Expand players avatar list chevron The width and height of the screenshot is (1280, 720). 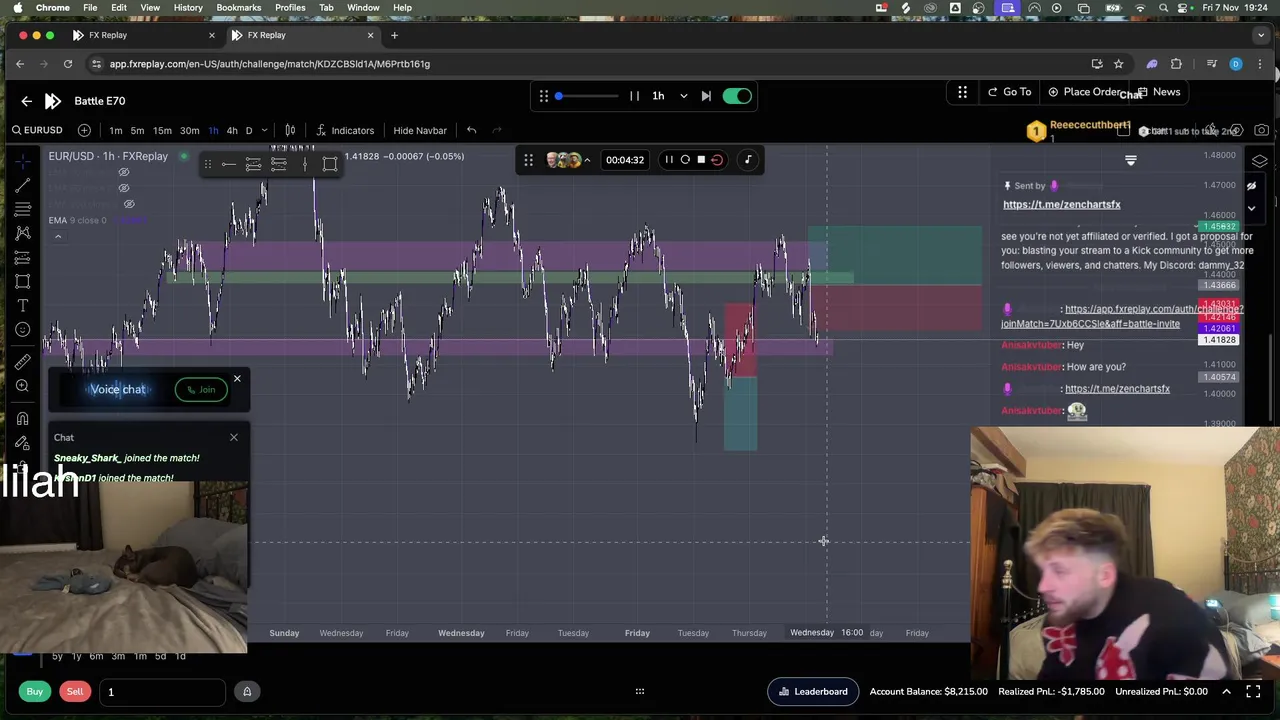click(587, 160)
